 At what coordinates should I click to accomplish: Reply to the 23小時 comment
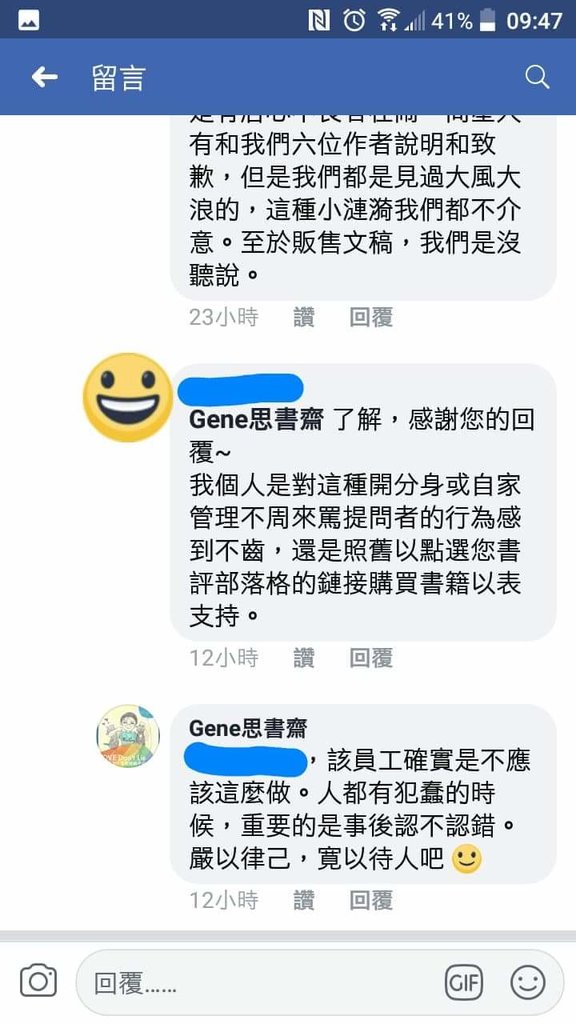(371, 317)
